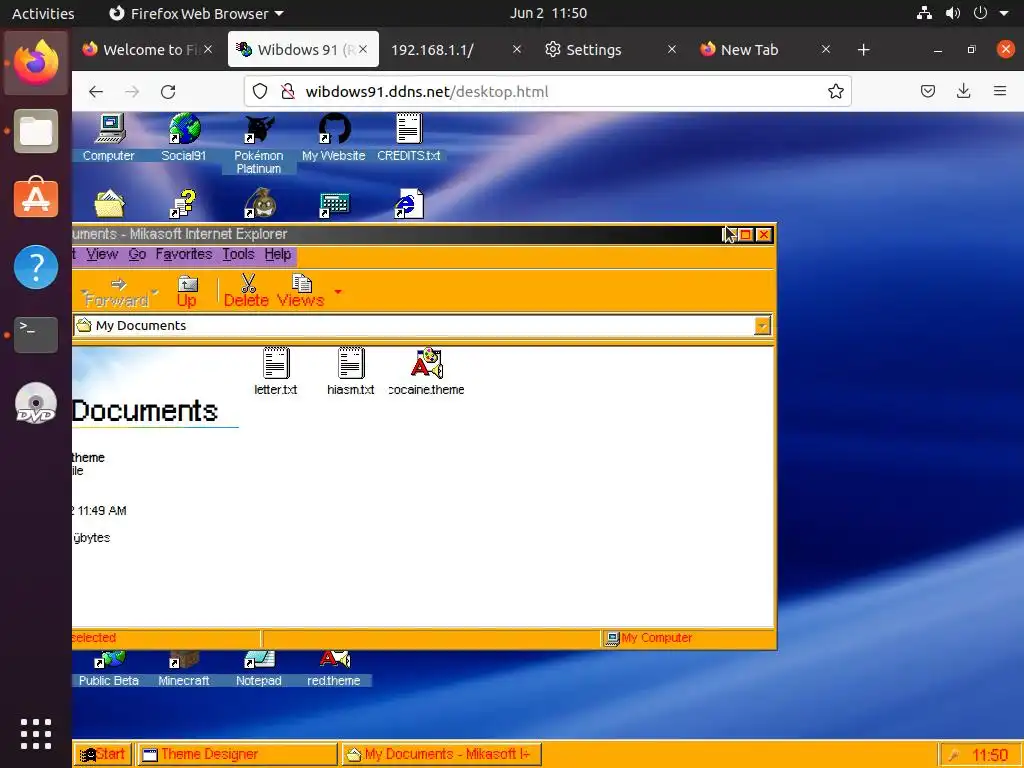Save page to Pocket
Image resolution: width=1024 pixels, height=768 pixels.
click(927, 91)
